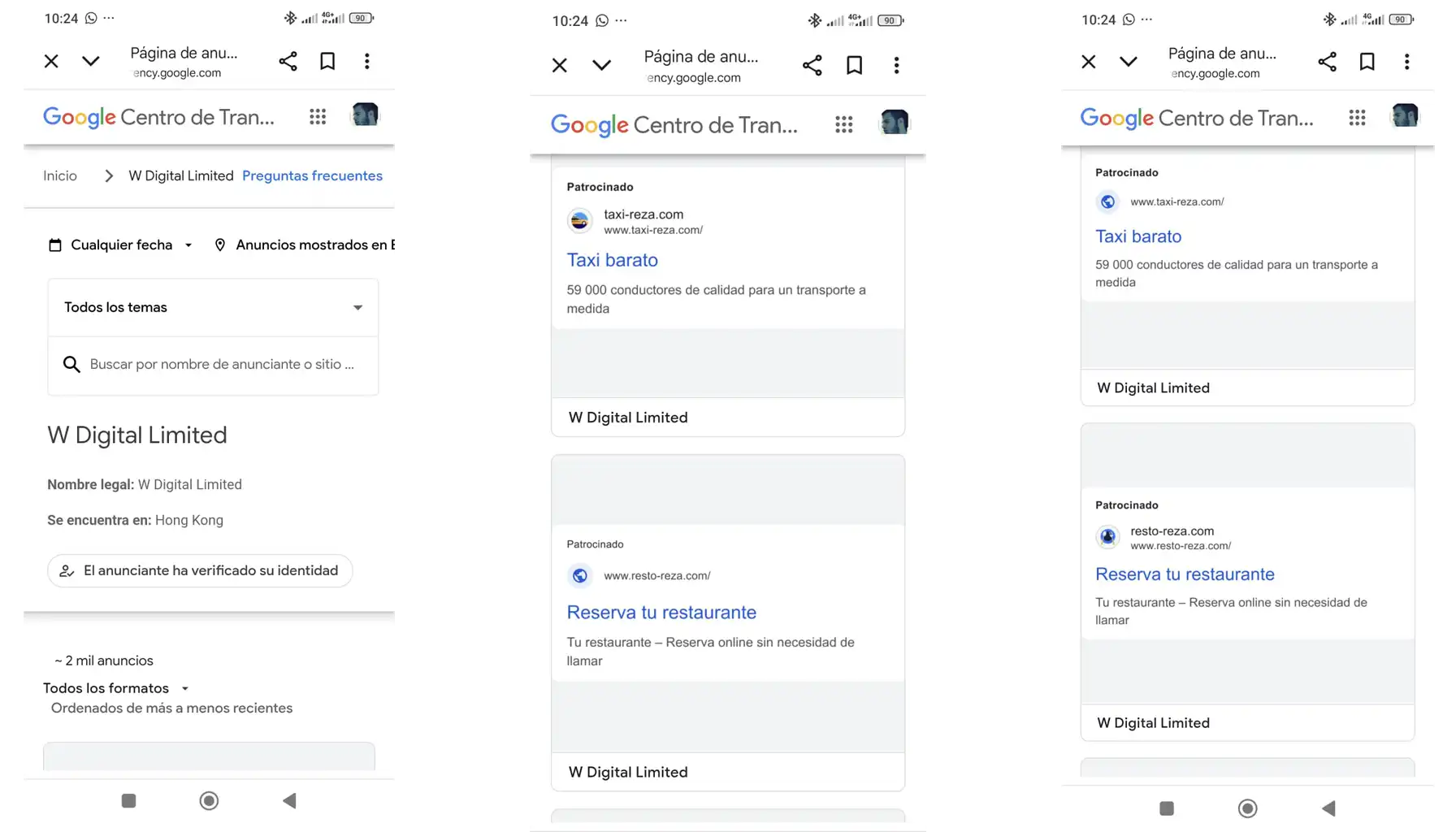The height and width of the screenshot is (832, 1456).
Task: Tap the Android back triangle in the left screen
Action: point(289,801)
